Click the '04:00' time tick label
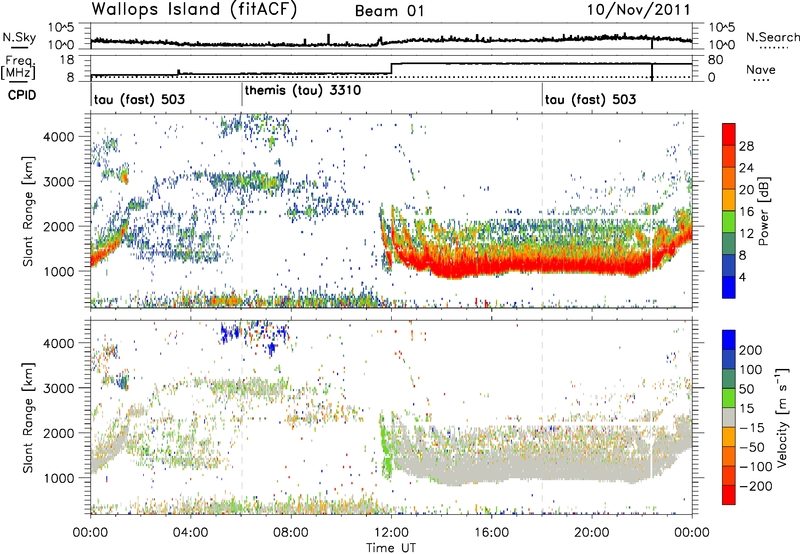This screenshot has height=554, width=800. click(x=191, y=533)
